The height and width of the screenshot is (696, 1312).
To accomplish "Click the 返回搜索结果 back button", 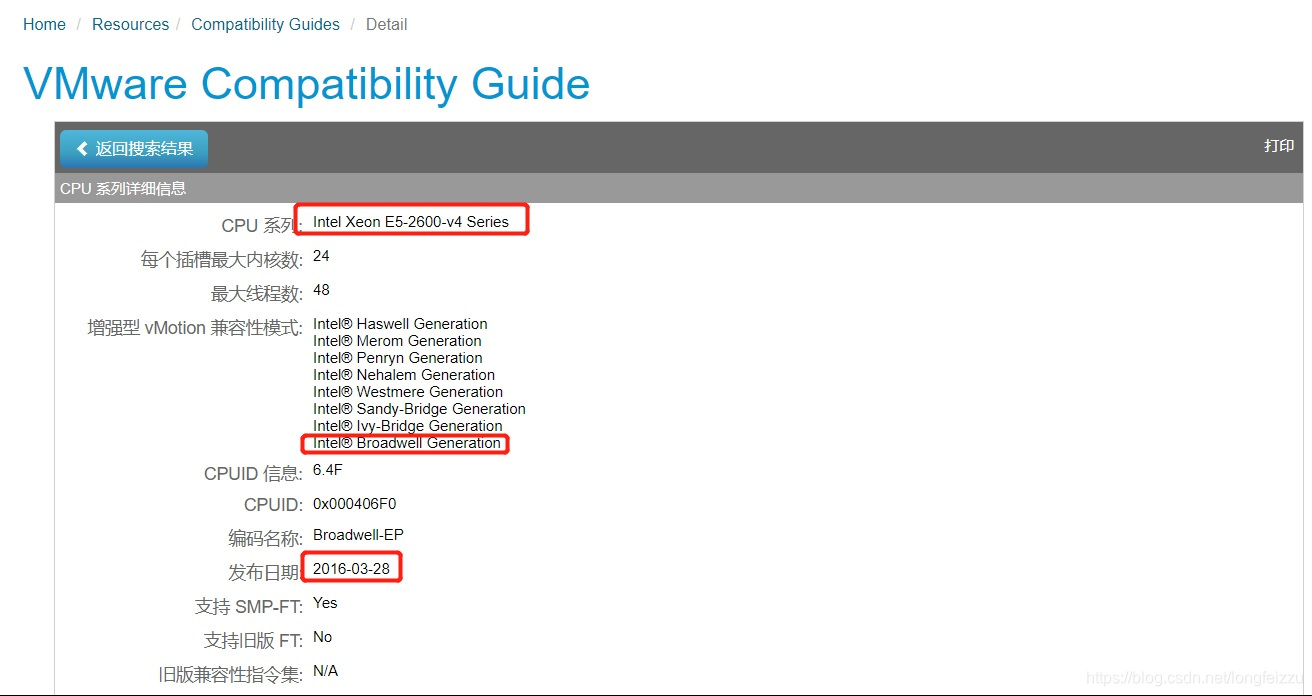I will coord(134,149).
